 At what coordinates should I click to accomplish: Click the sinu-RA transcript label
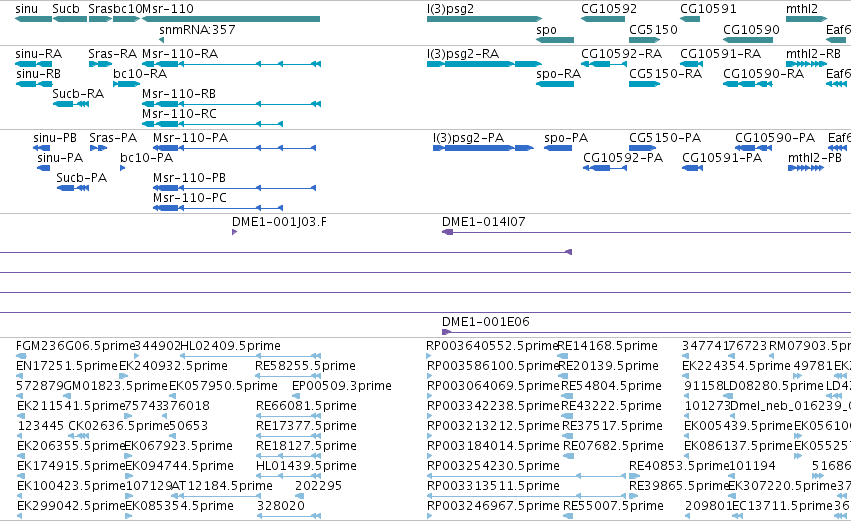[39, 54]
